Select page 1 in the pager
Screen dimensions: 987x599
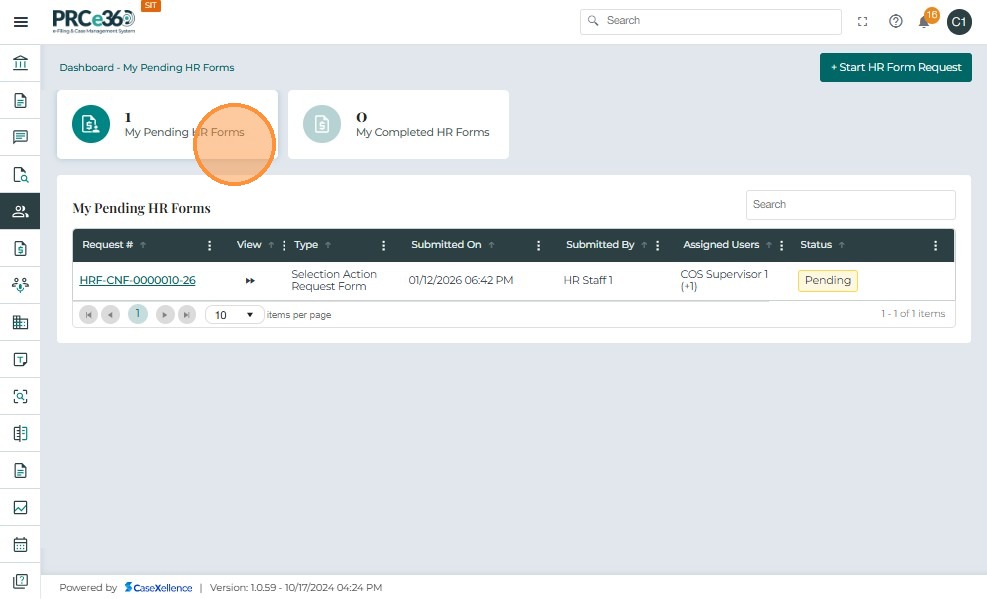[137, 314]
